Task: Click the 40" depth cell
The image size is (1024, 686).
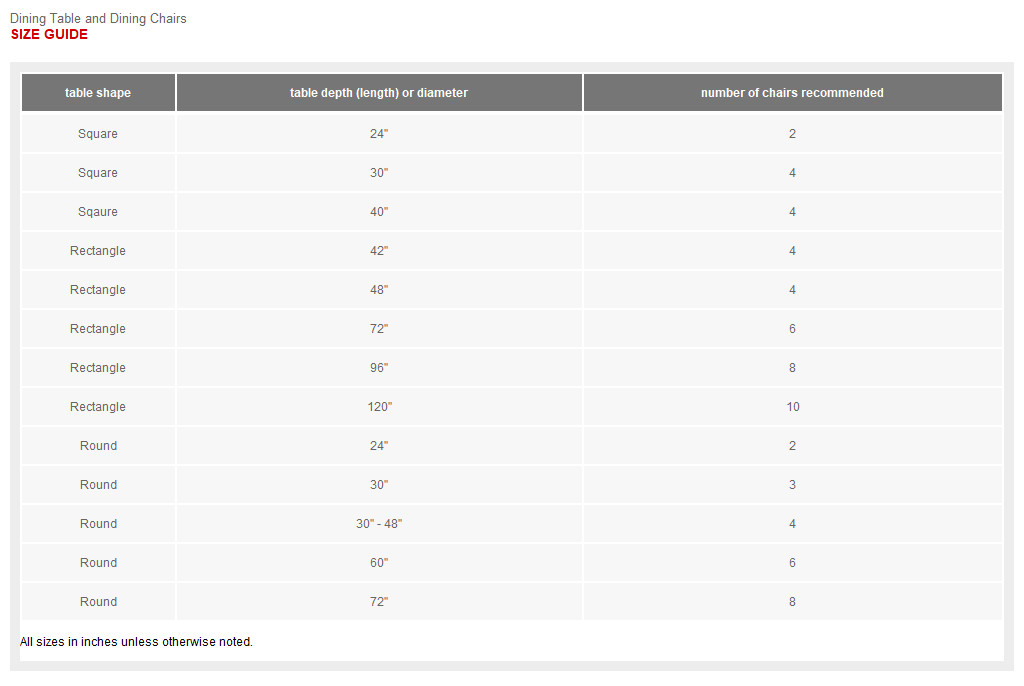Action: [x=379, y=212]
